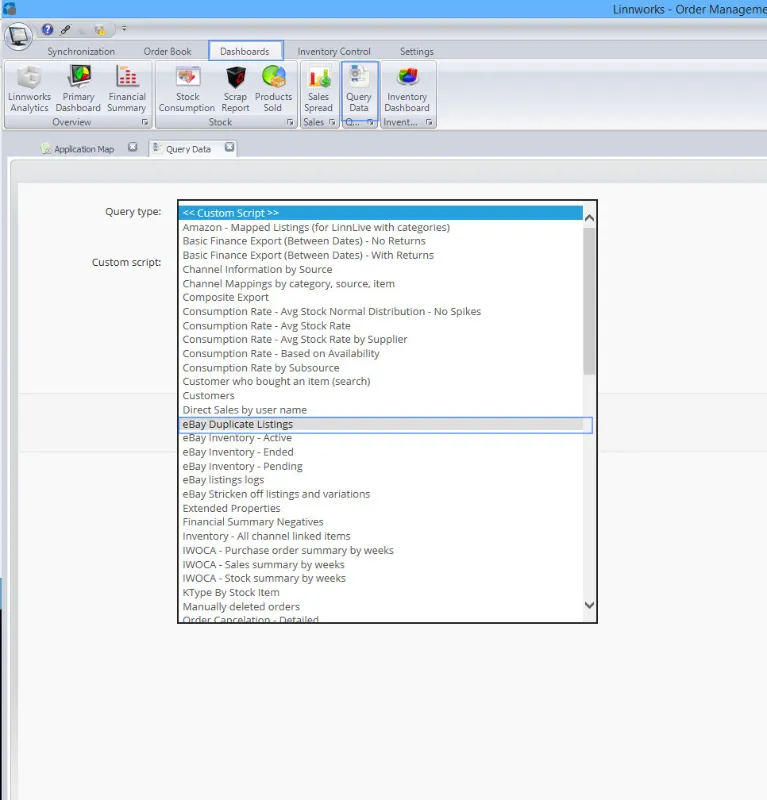Select 'IWOCA - Sales summary by weeks'
Viewport: 767px width, 800px height.
click(381, 565)
